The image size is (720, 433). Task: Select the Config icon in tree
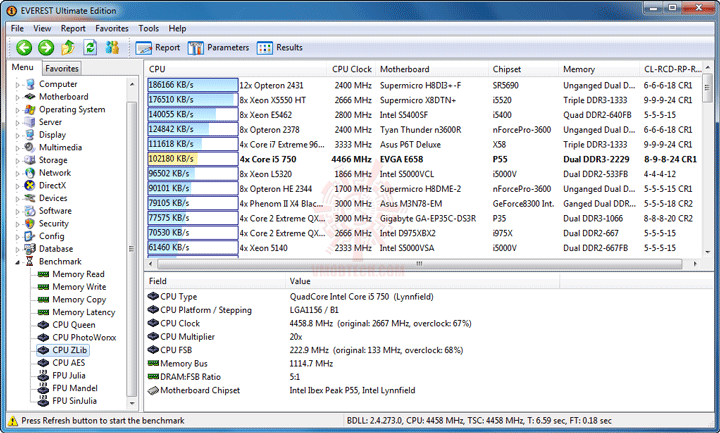pos(30,236)
